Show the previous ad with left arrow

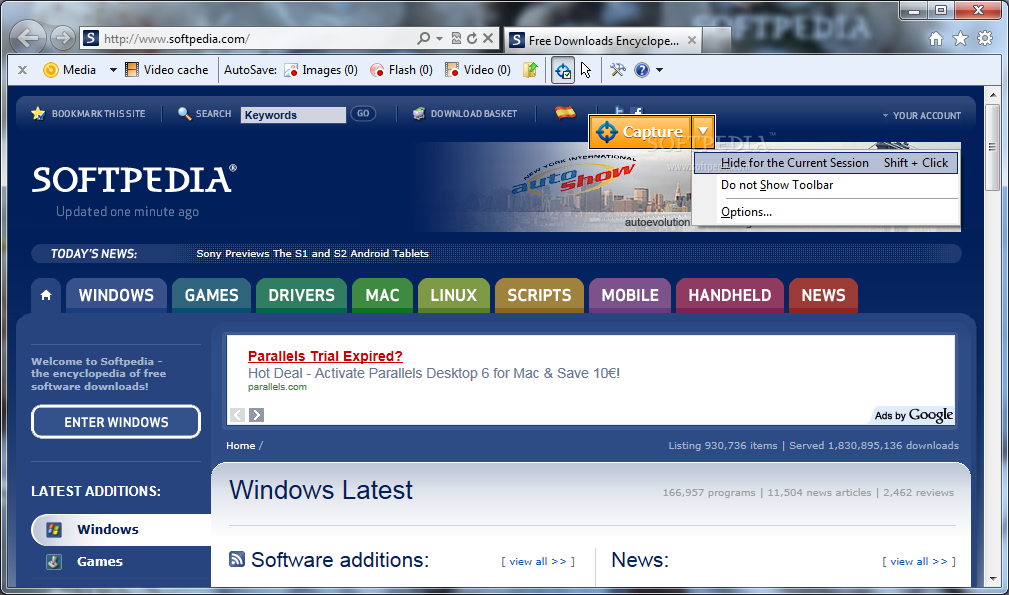click(237, 415)
